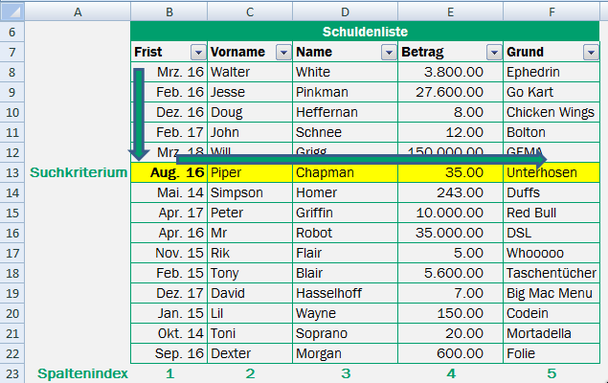Select column header F
Image resolution: width=608 pixels, height=383 pixels.
pos(551,12)
